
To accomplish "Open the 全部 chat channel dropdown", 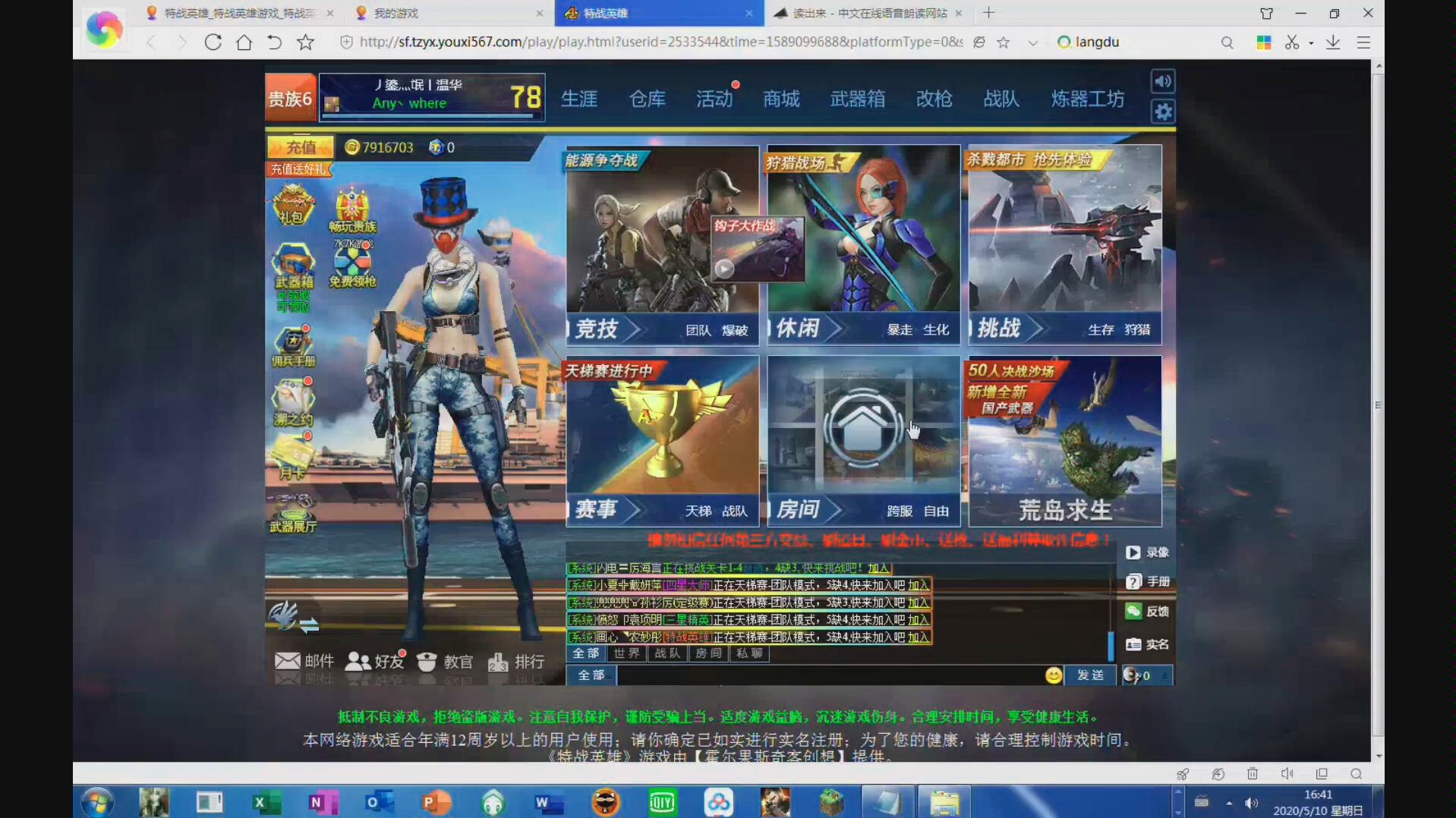I will pos(591,675).
